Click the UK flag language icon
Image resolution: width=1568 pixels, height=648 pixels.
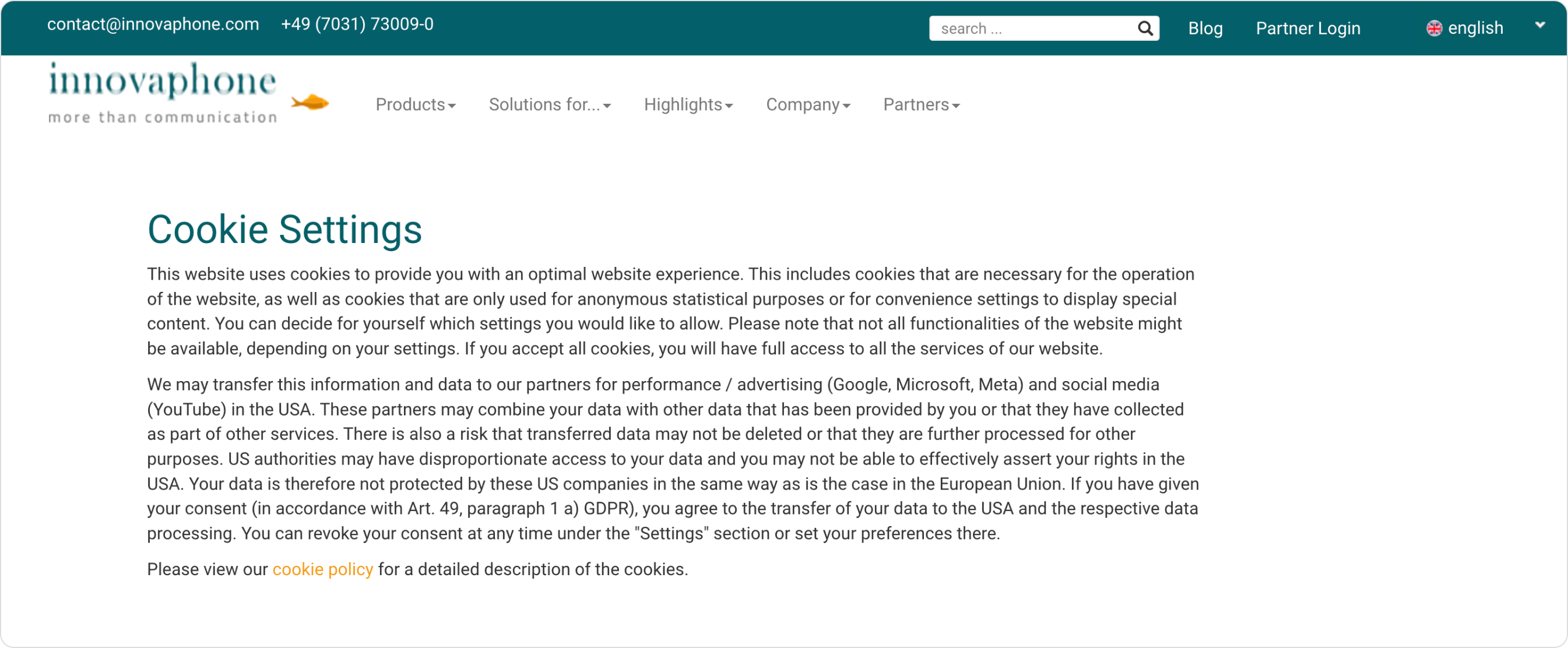click(1434, 29)
